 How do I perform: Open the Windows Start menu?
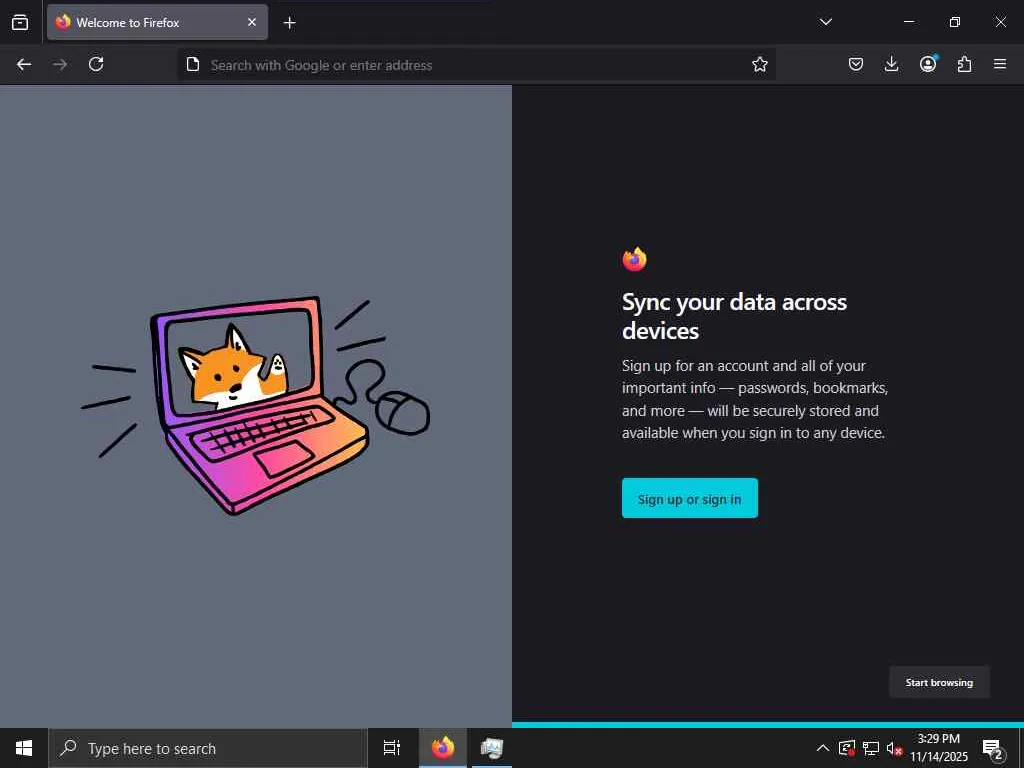pyautogui.click(x=24, y=748)
